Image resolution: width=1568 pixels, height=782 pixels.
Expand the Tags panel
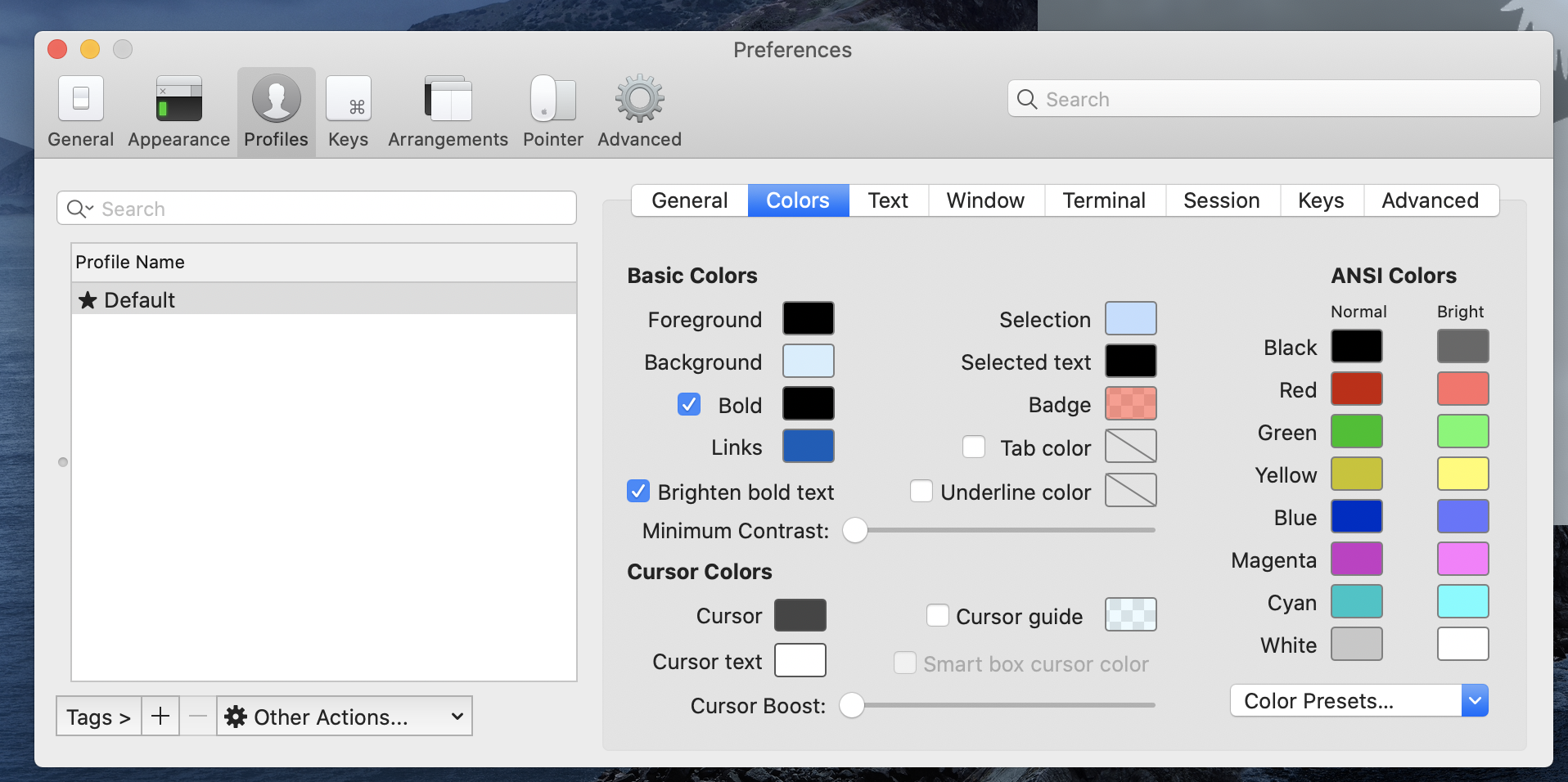(98, 717)
